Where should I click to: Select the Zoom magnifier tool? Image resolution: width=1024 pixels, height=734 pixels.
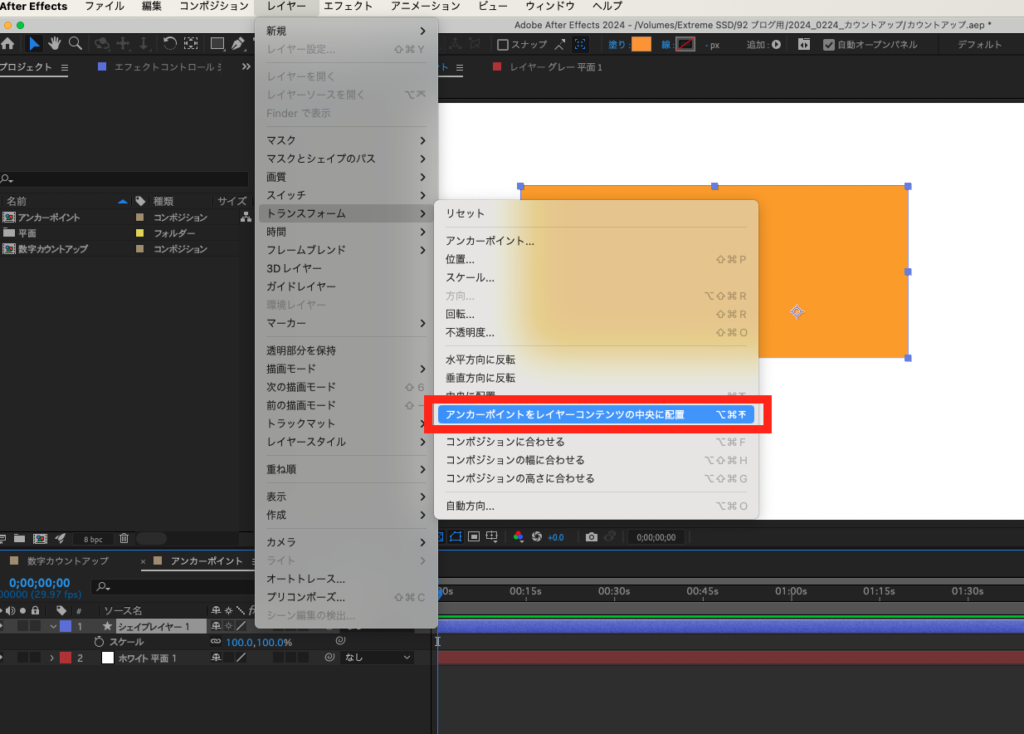75,44
